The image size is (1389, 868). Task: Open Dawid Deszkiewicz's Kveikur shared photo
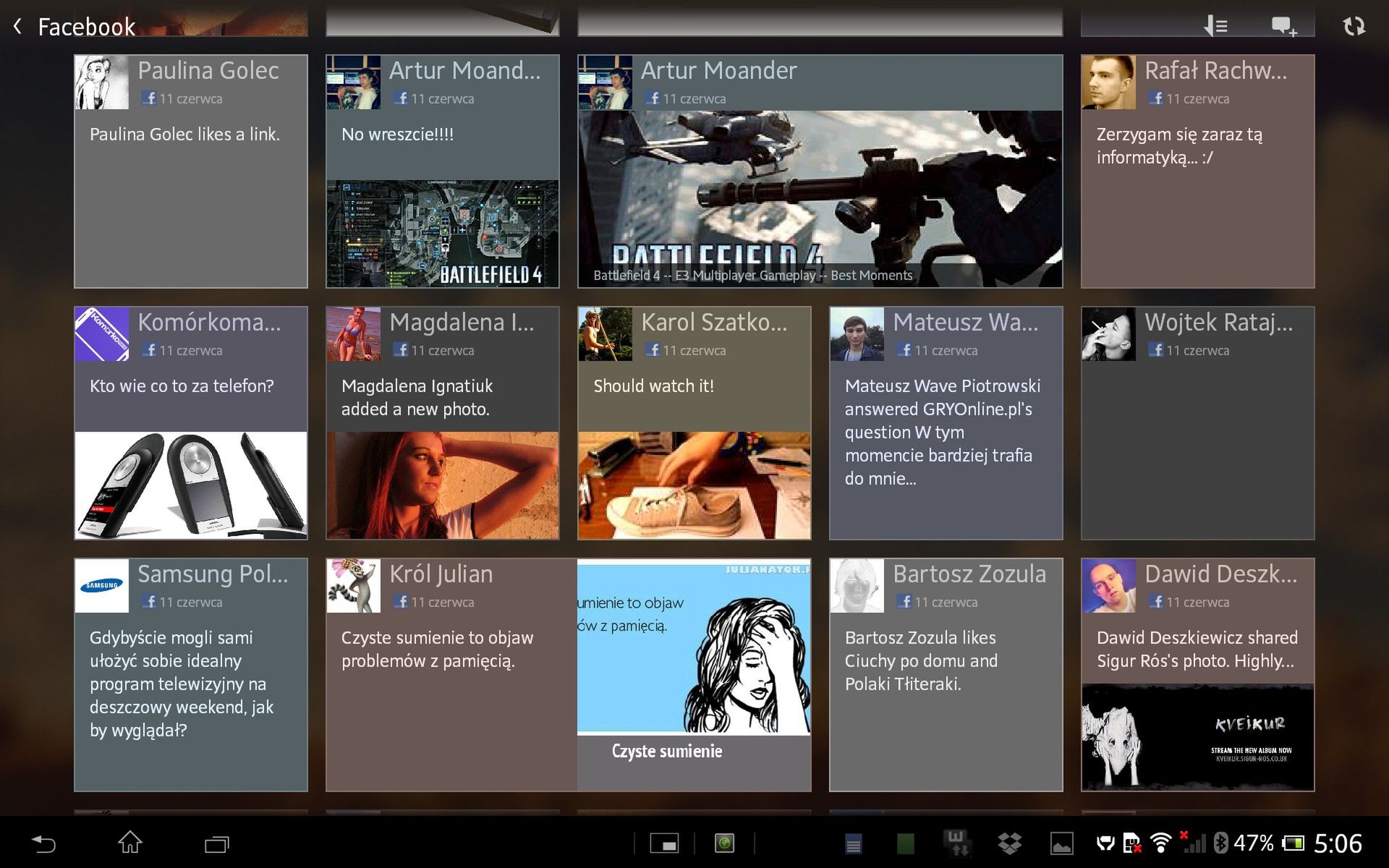tap(1197, 736)
